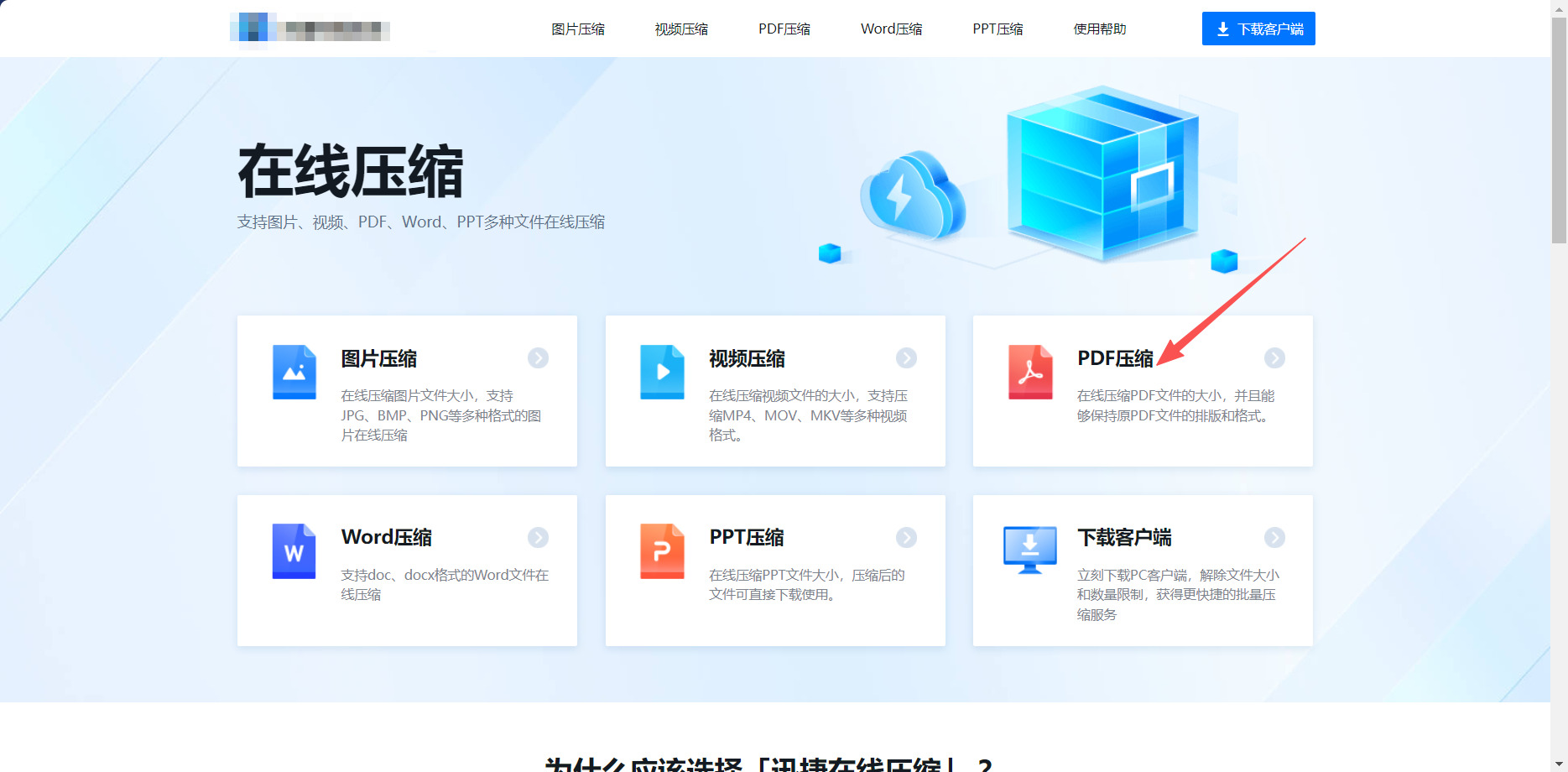Click arrow chevron on Word压缩 card
1568x772 pixels.
coord(538,537)
